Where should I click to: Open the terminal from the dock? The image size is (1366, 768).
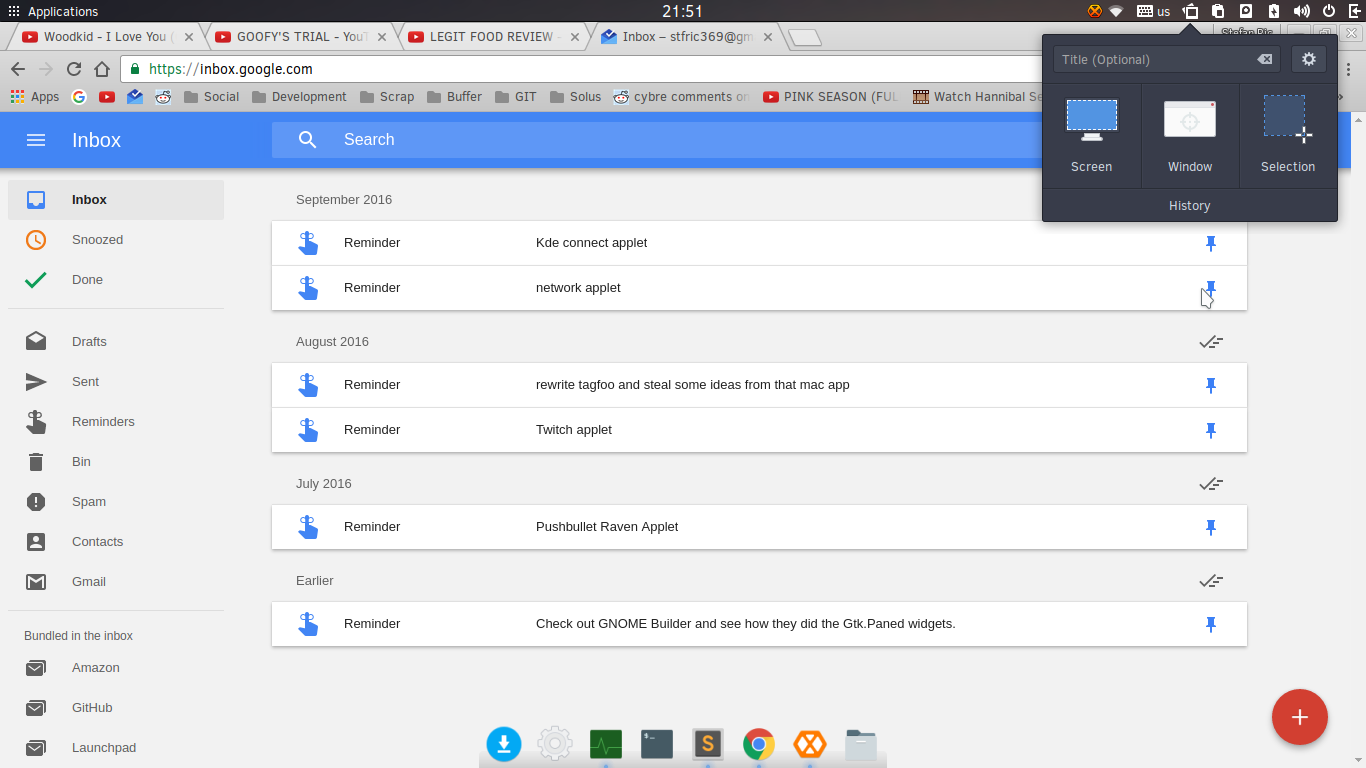click(657, 744)
